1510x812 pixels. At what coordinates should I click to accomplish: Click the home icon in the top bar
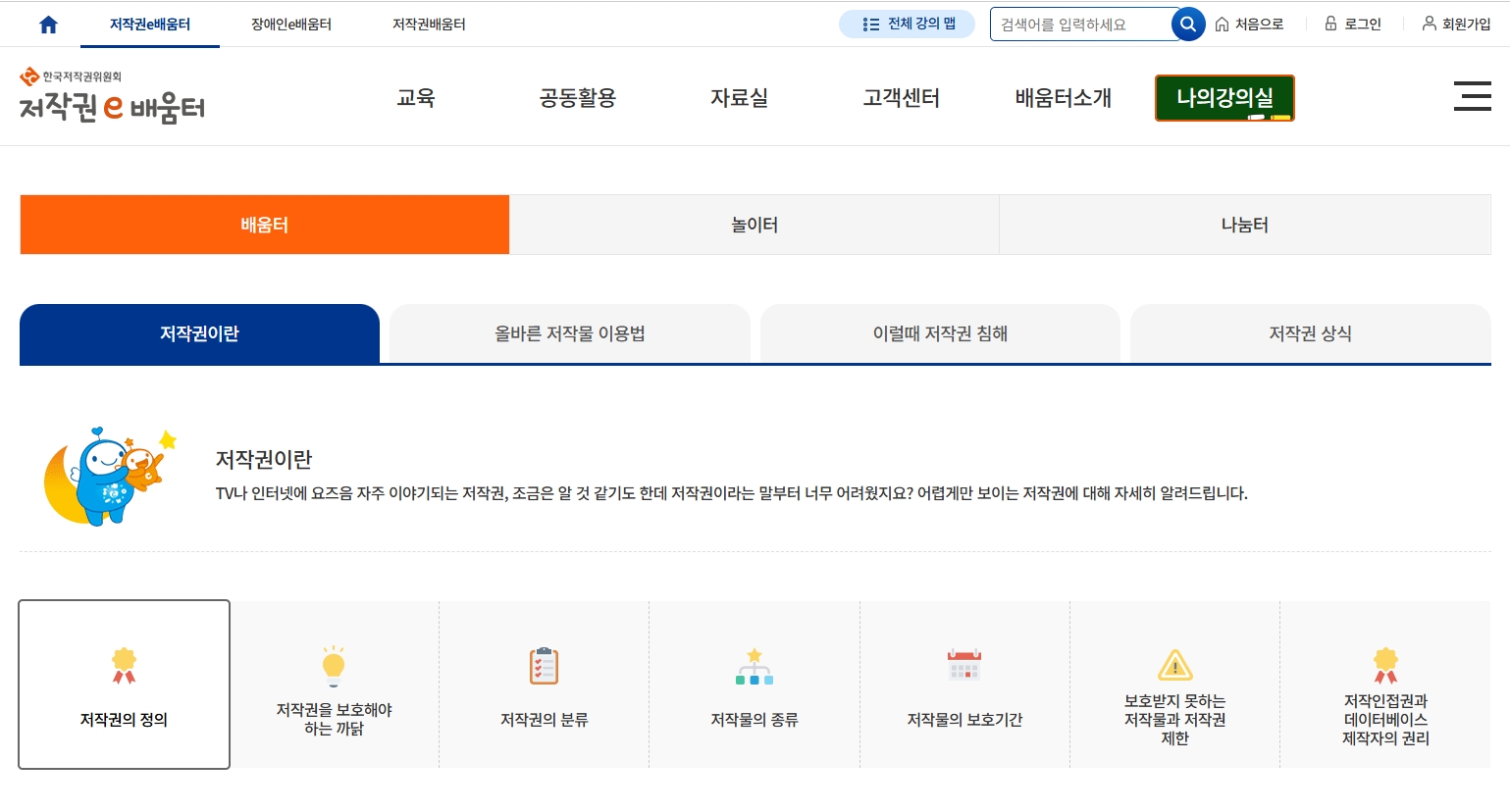[x=47, y=23]
